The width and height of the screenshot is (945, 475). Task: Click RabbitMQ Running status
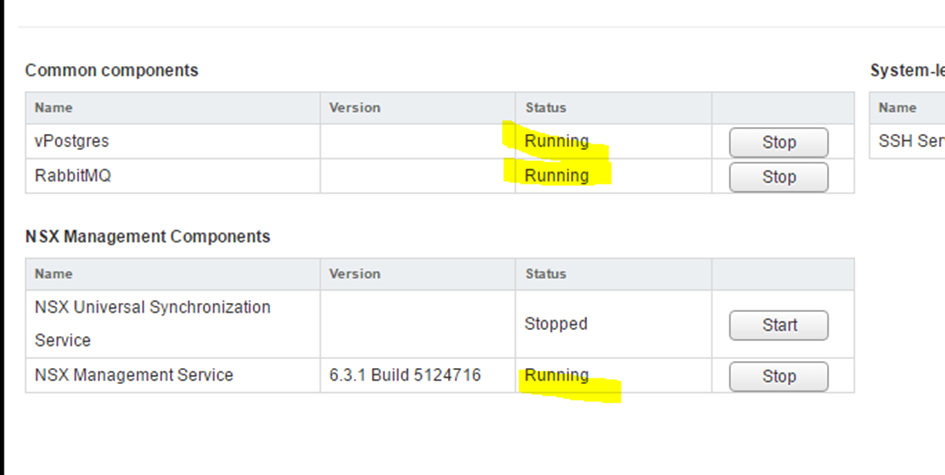point(556,175)
